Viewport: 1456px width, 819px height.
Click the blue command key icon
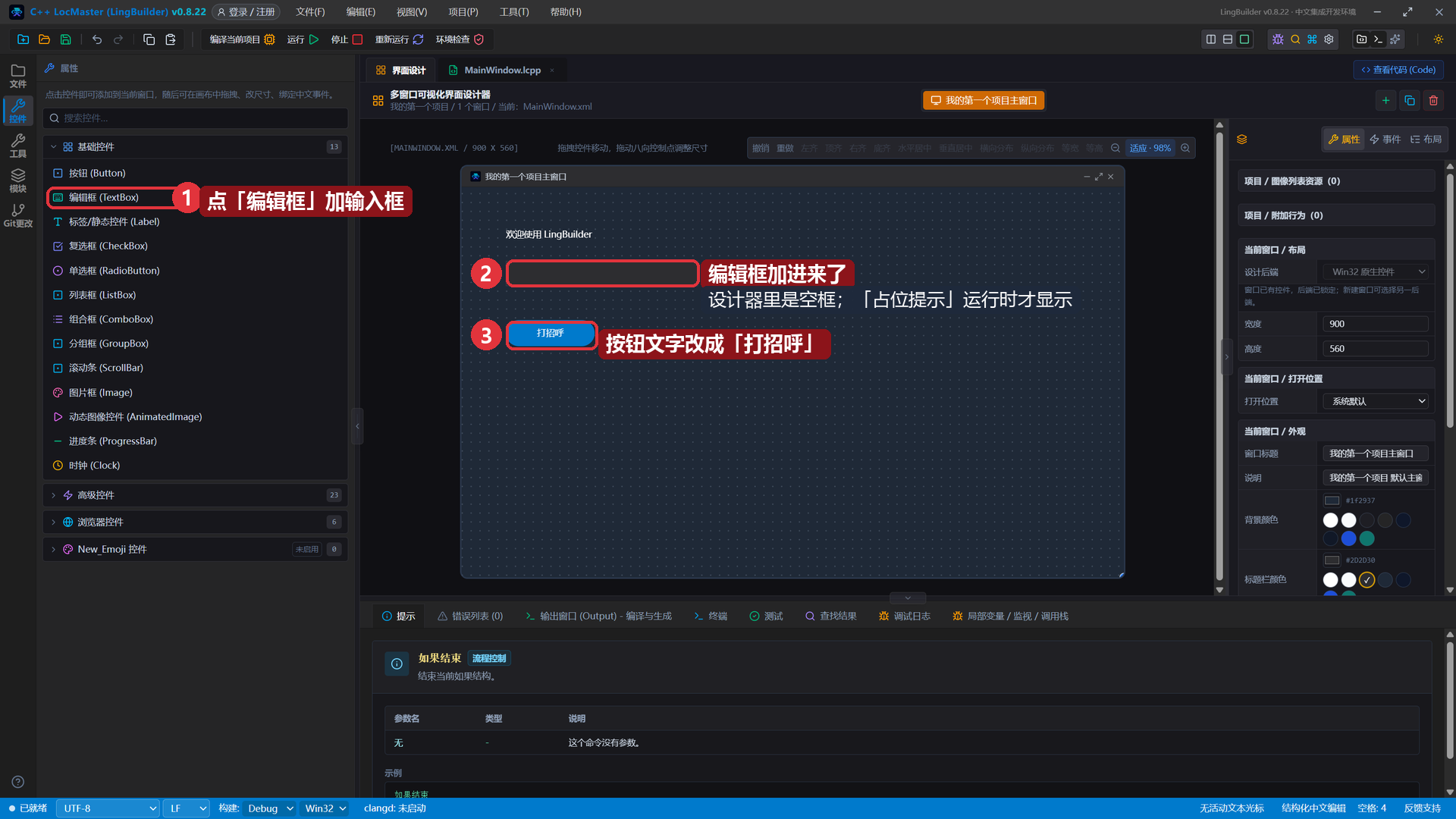click(x=1312, y=39)
